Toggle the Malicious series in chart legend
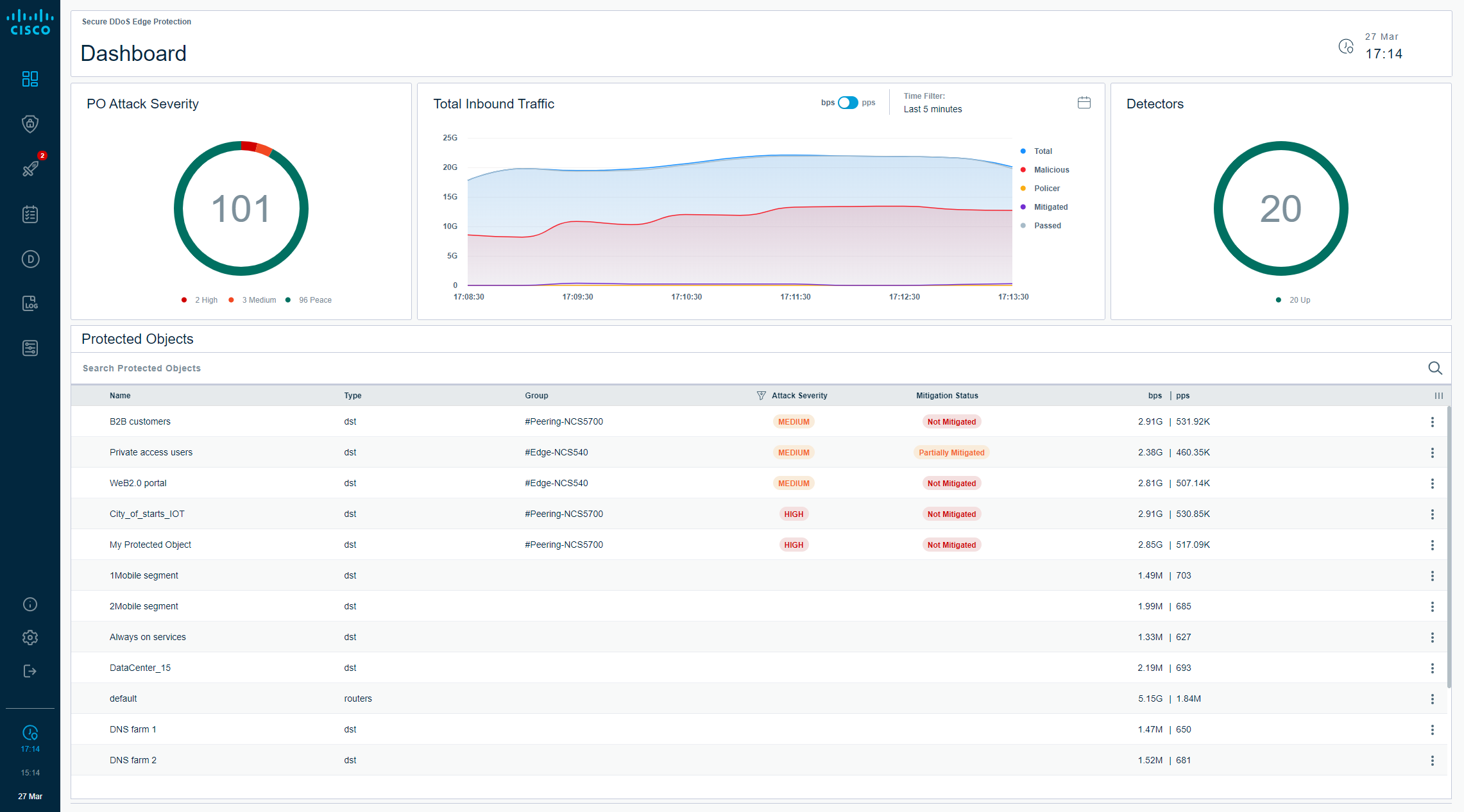Image resolution: width=1464 pixels, height=812 pixels. pos(1044,170)
